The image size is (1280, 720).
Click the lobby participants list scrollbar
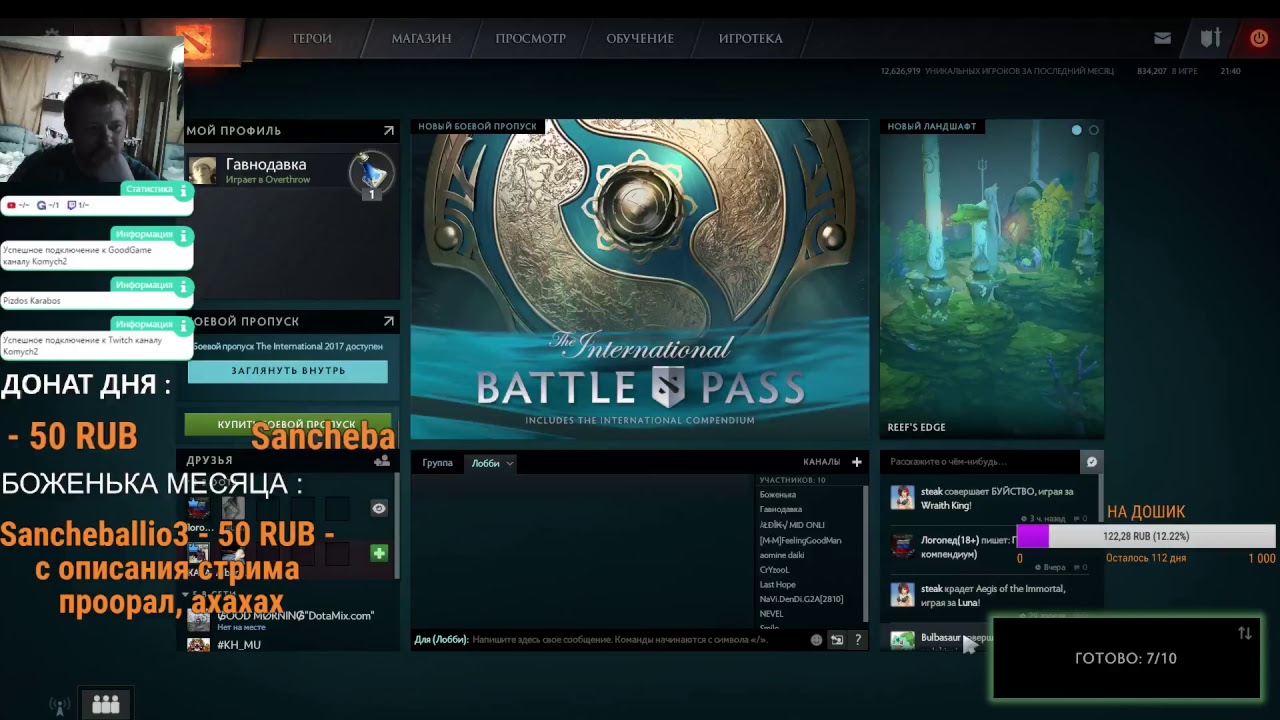click(x=866, y=555)
